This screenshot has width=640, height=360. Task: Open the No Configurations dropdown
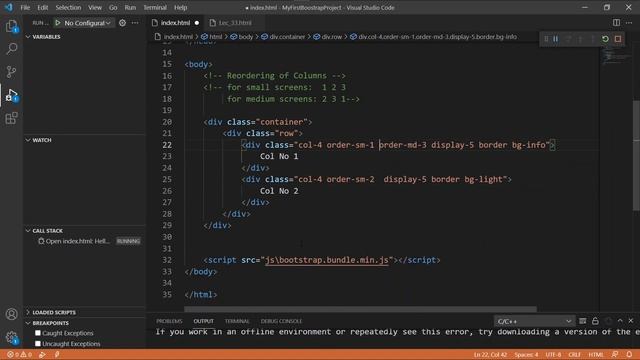(x=87, y=23)
